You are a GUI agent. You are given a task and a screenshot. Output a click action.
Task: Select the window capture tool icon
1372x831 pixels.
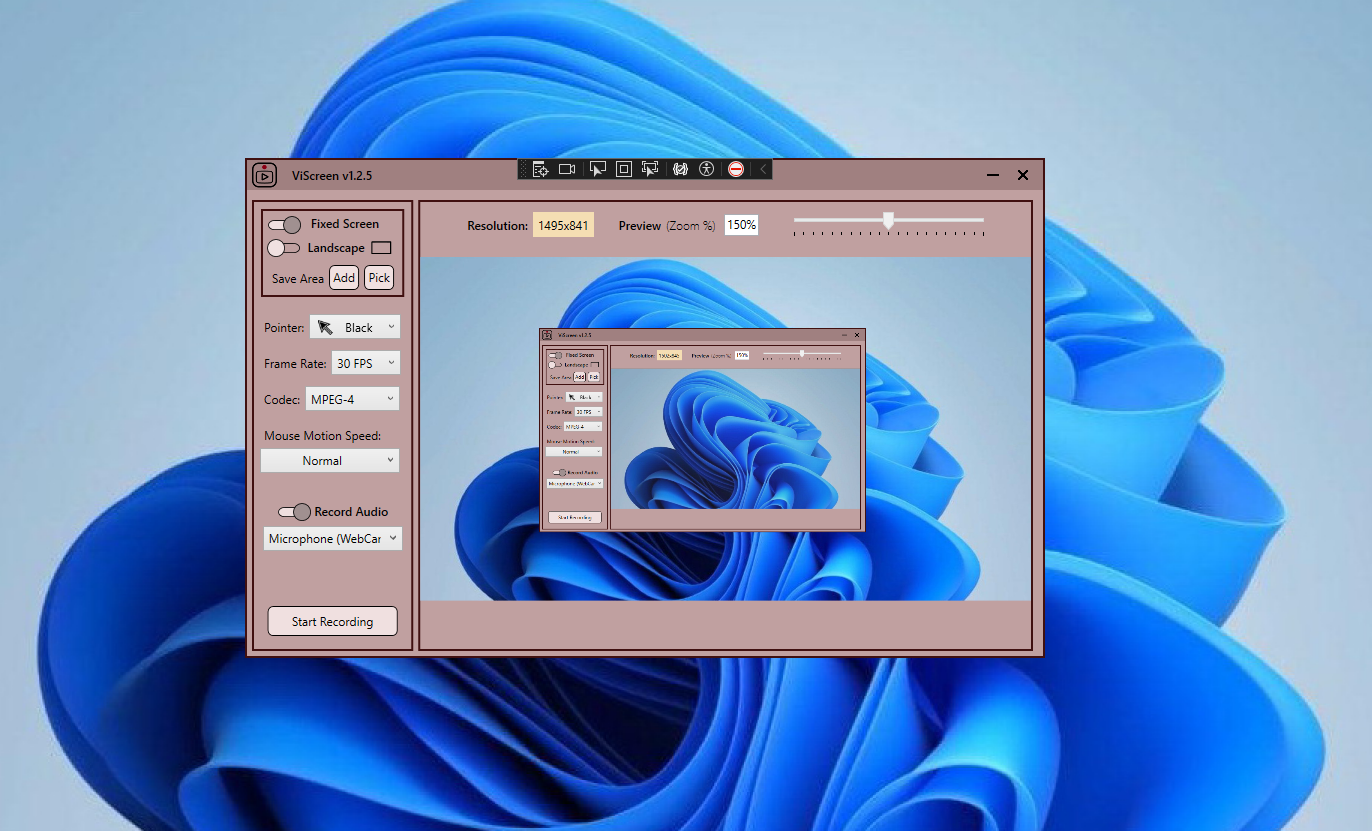coord(650,169)
